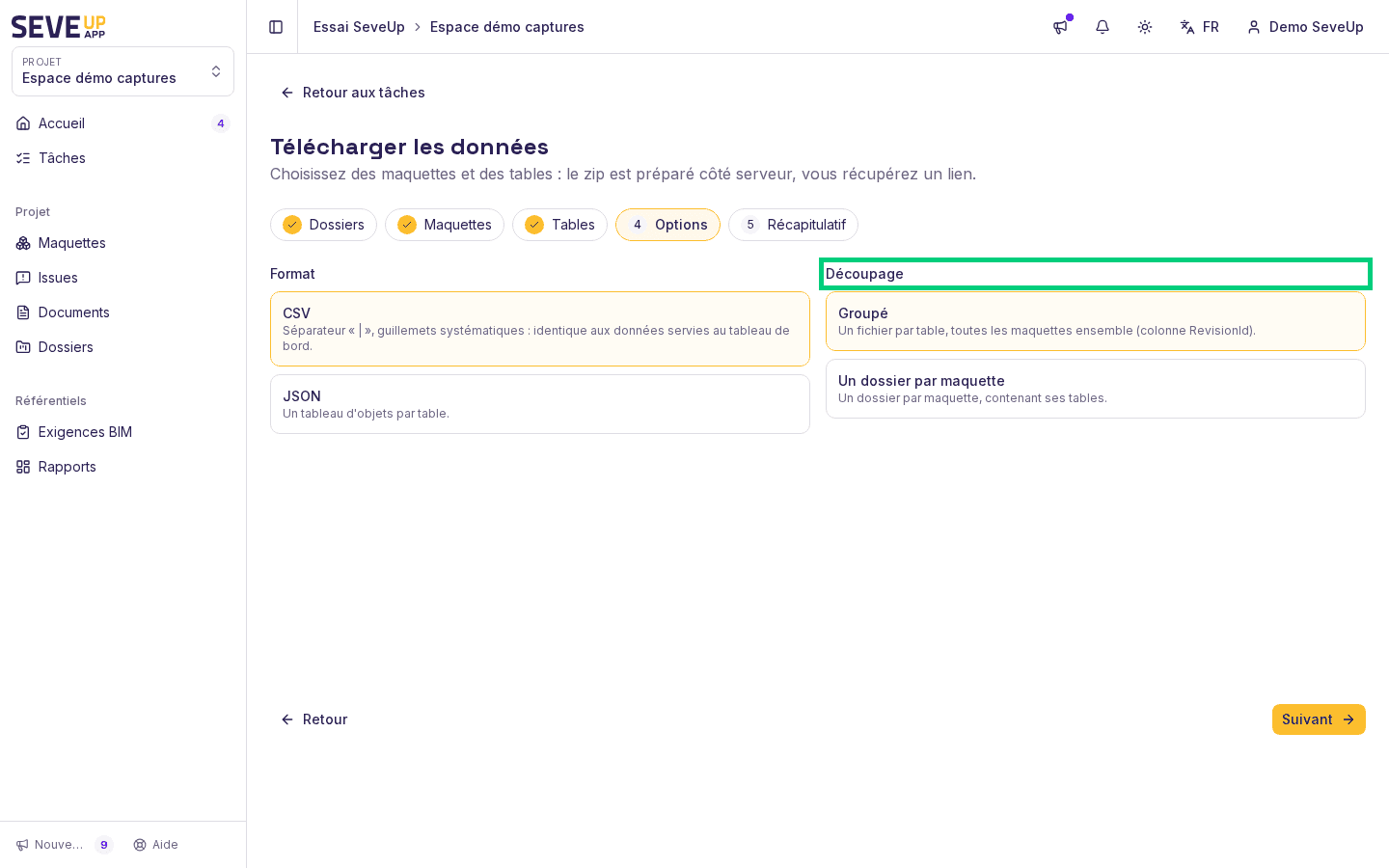This screenshot has height=868, width=1389.
Task: Click the Nouveautés badge showing 9
Action: pyautogui.click(x=104, y=845)
